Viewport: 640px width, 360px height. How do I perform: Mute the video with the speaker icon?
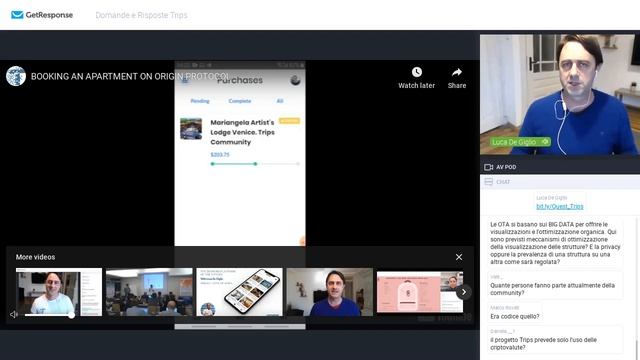pyautogui.click(x=13, y=315)
